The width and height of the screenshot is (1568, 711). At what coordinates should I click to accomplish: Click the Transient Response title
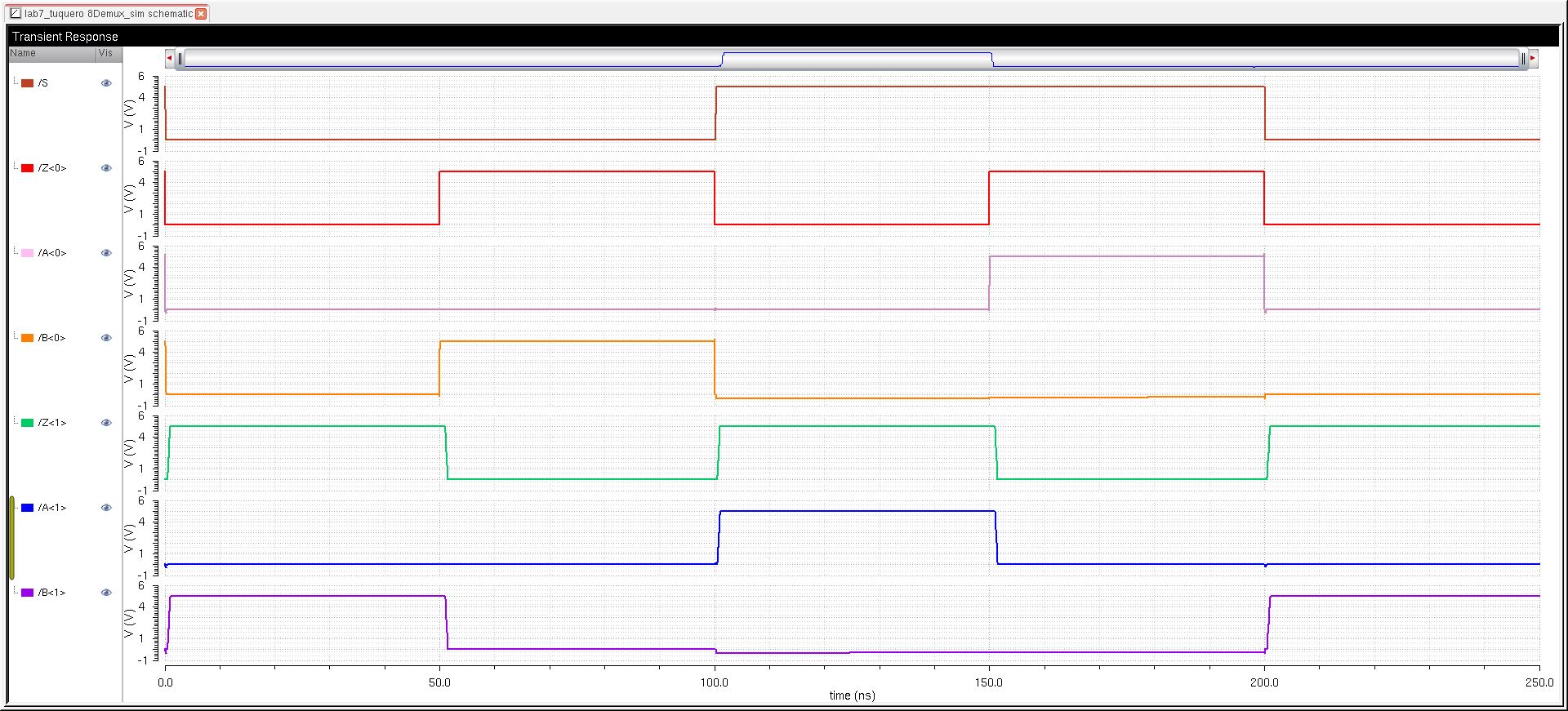click(x=65, y=37)
